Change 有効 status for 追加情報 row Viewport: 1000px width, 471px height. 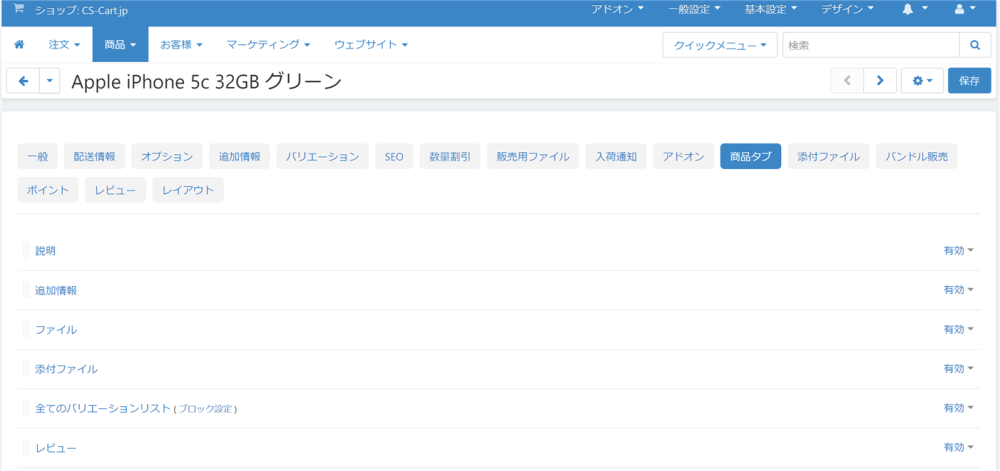click(x=959, y=290)
